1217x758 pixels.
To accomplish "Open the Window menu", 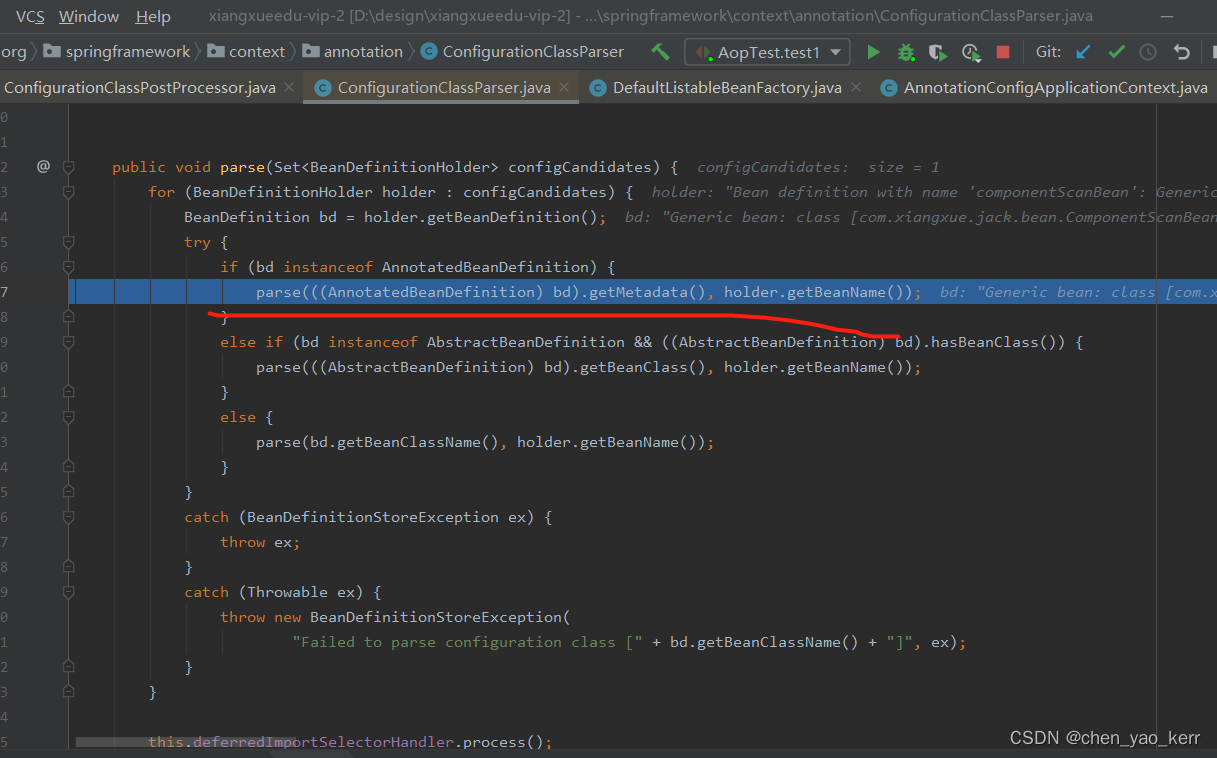I will click(88, 16).
